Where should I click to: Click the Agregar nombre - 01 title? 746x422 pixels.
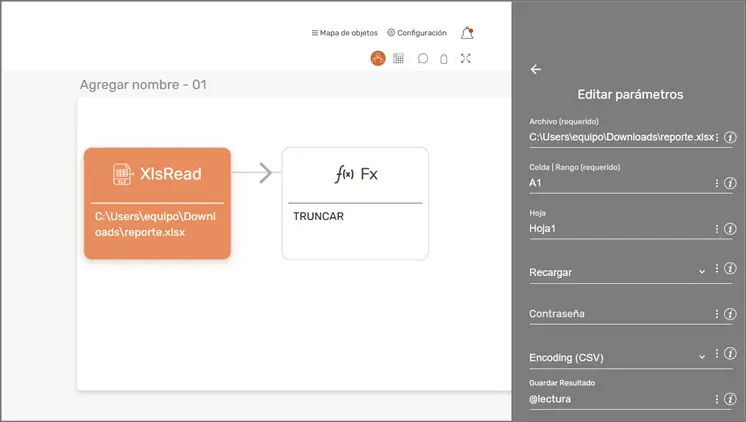click(143, 85)
